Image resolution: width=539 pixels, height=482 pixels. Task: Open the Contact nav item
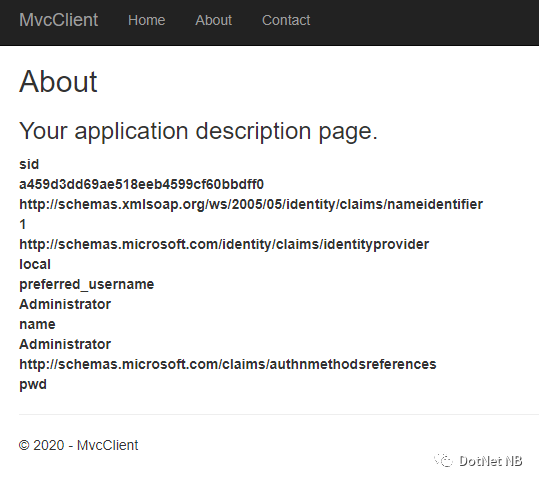286,20
